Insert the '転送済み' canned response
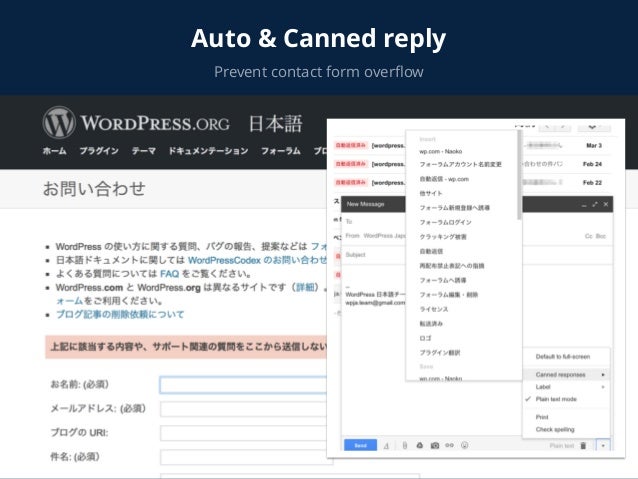Viewport: 638px width, 479px height. point(431,324)
